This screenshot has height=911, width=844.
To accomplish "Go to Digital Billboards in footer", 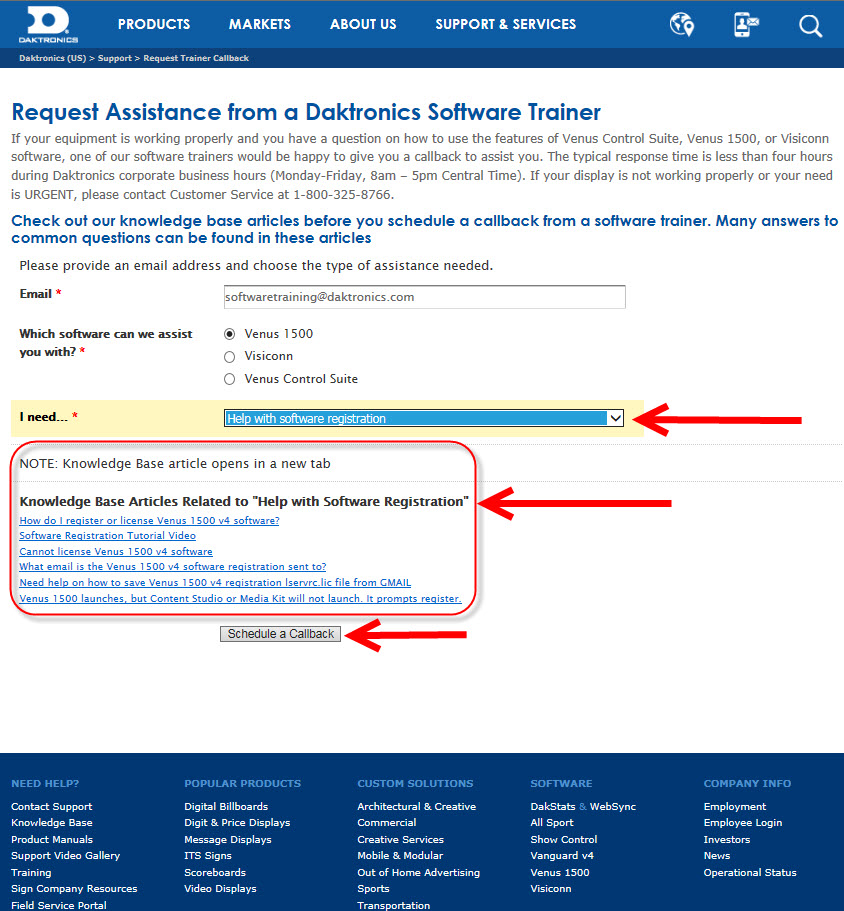I will pos(225,807).
